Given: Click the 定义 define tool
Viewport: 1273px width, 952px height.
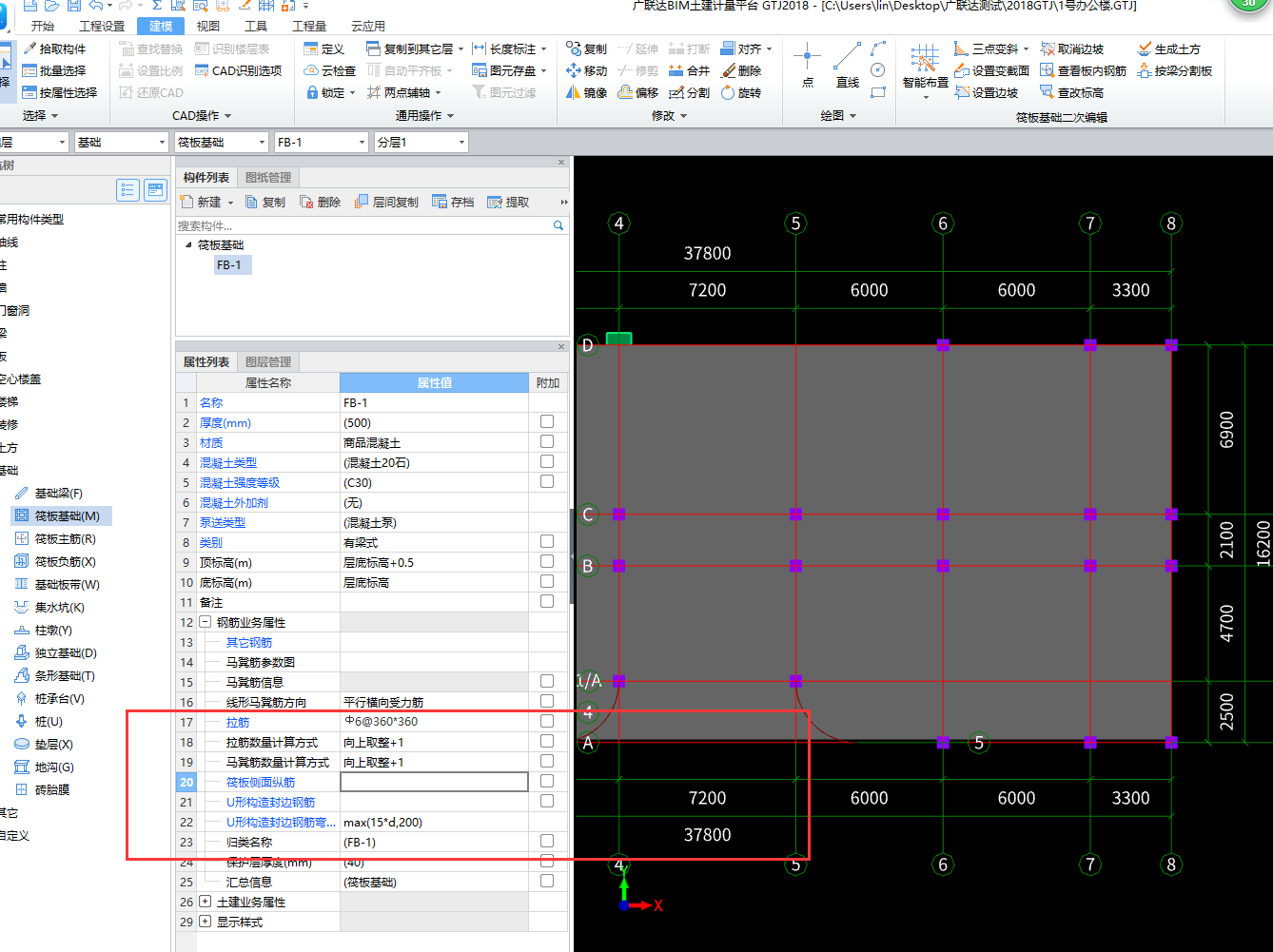Looking at the screenshot, I should click(x=324, y=49).
